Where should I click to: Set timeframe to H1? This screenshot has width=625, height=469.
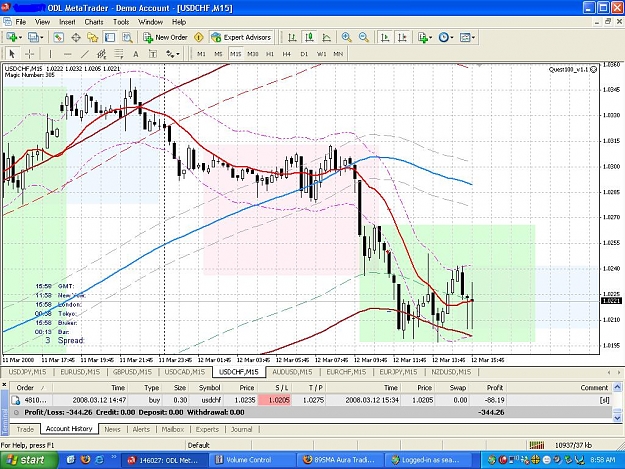(270, 54)
